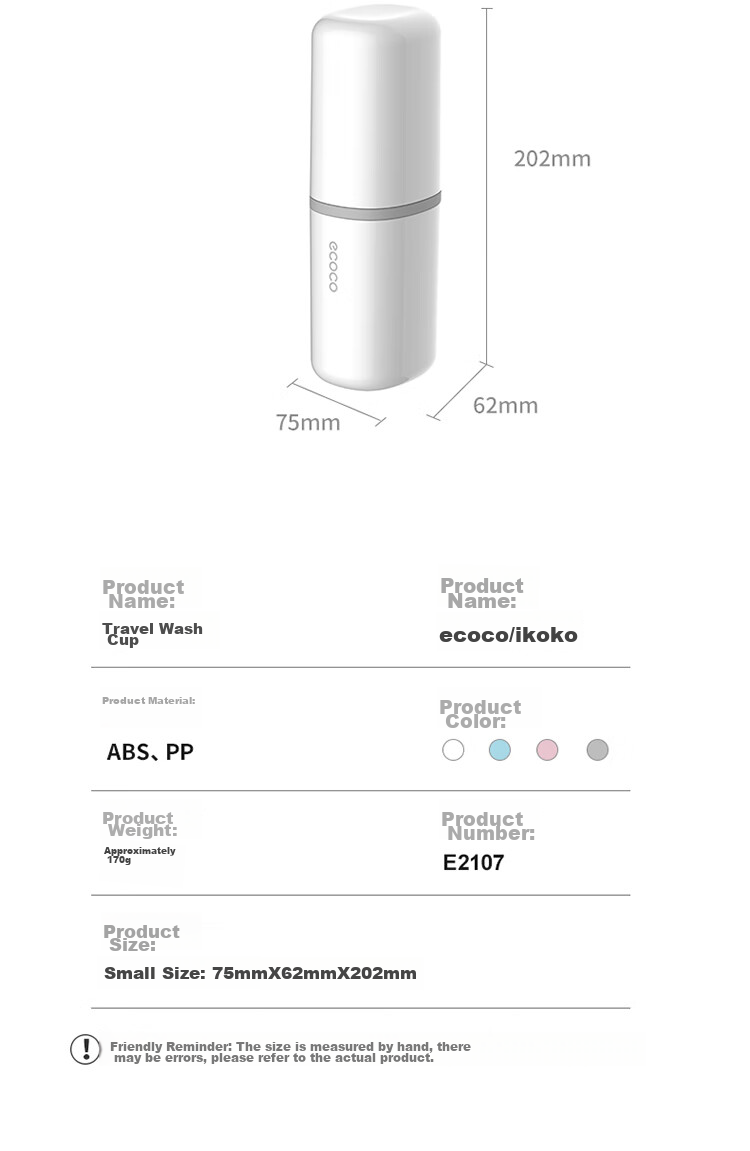Pick the gray color swatch

[x=597, y=750]
